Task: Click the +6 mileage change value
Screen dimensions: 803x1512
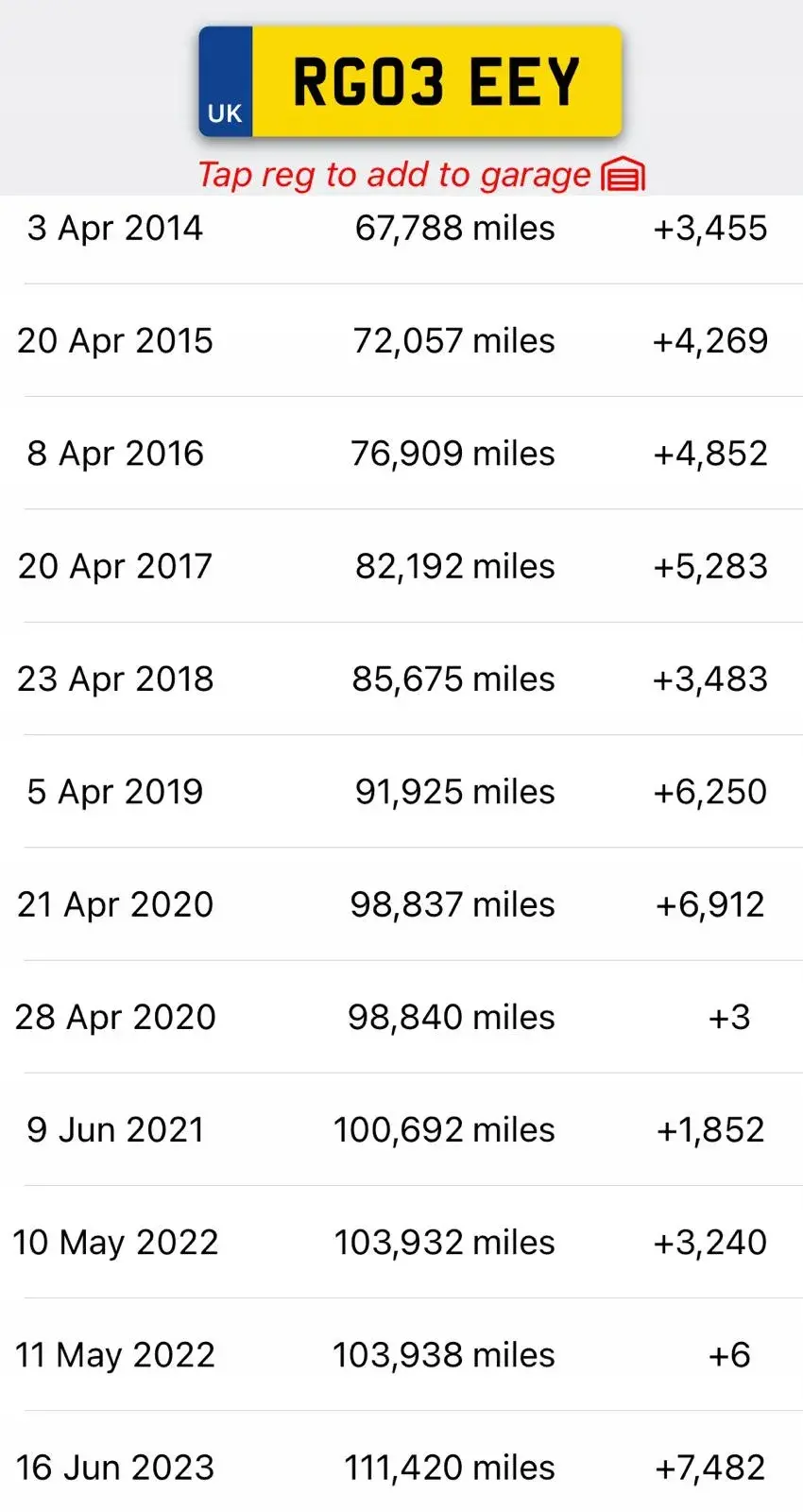Action: click(x=729, y=1355)
